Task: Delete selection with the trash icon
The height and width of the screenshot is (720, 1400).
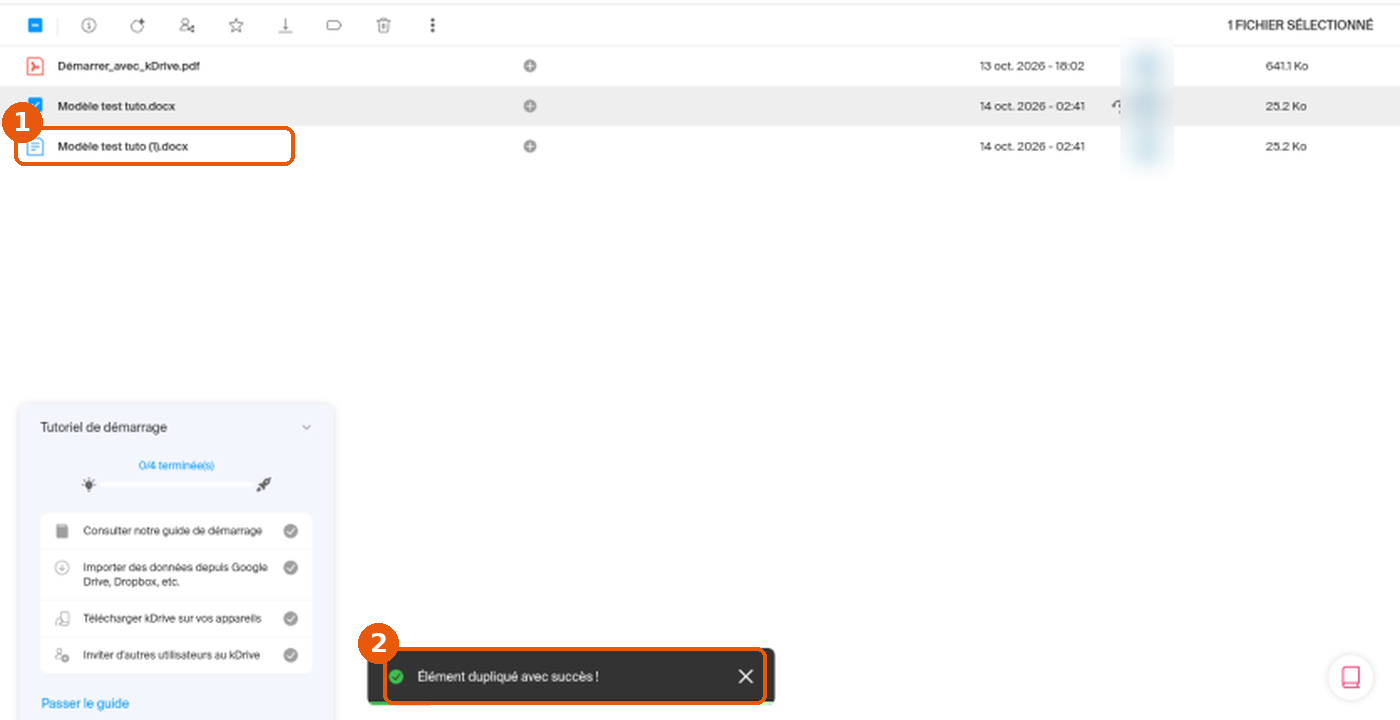Action: tap(383, 25)
